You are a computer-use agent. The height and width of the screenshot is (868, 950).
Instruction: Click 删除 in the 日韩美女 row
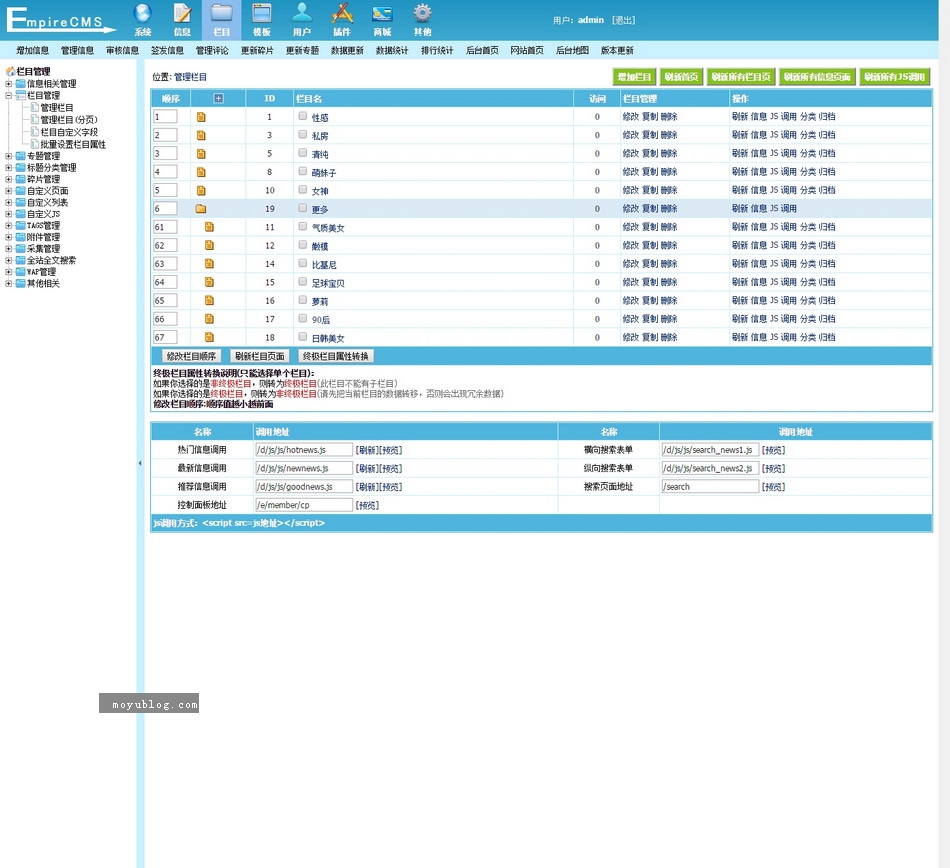[x=669, y=337]
